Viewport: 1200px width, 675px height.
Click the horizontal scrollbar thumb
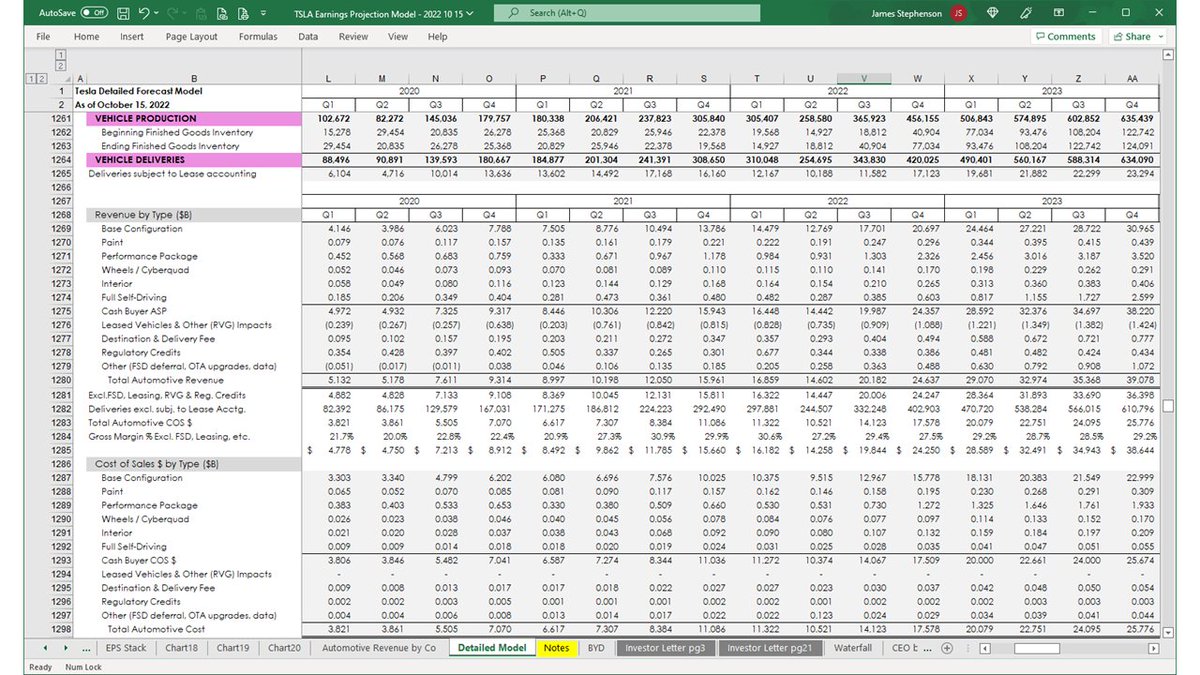1036,648
